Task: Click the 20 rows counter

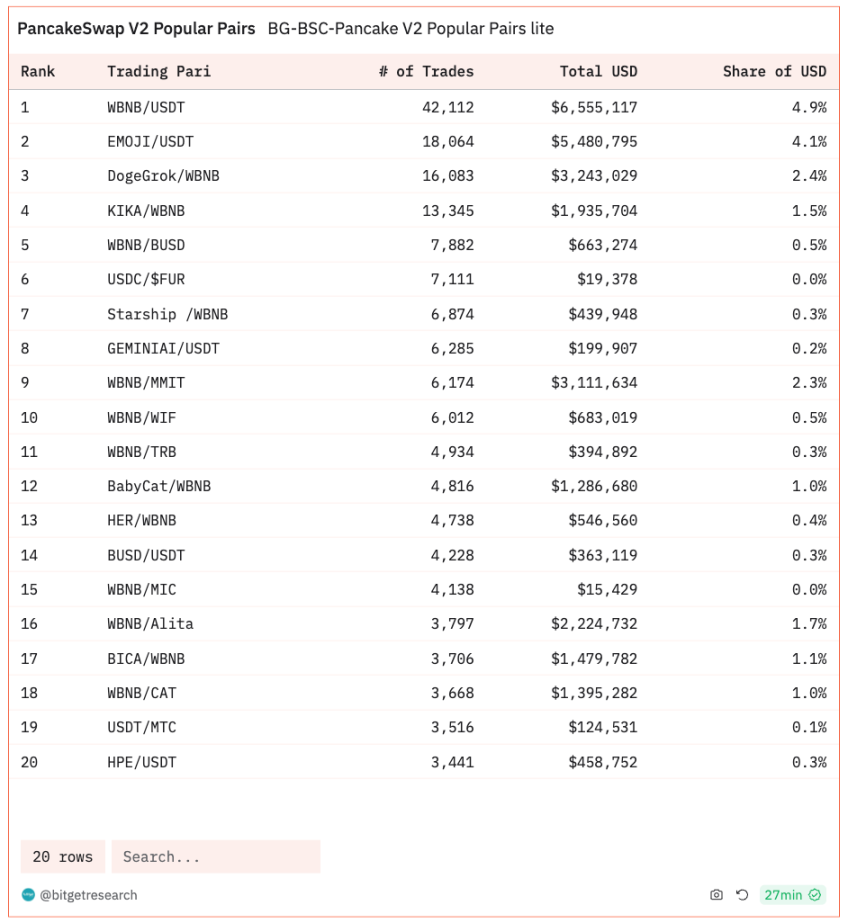Action: pyautogui.click(x=62, y=857)
